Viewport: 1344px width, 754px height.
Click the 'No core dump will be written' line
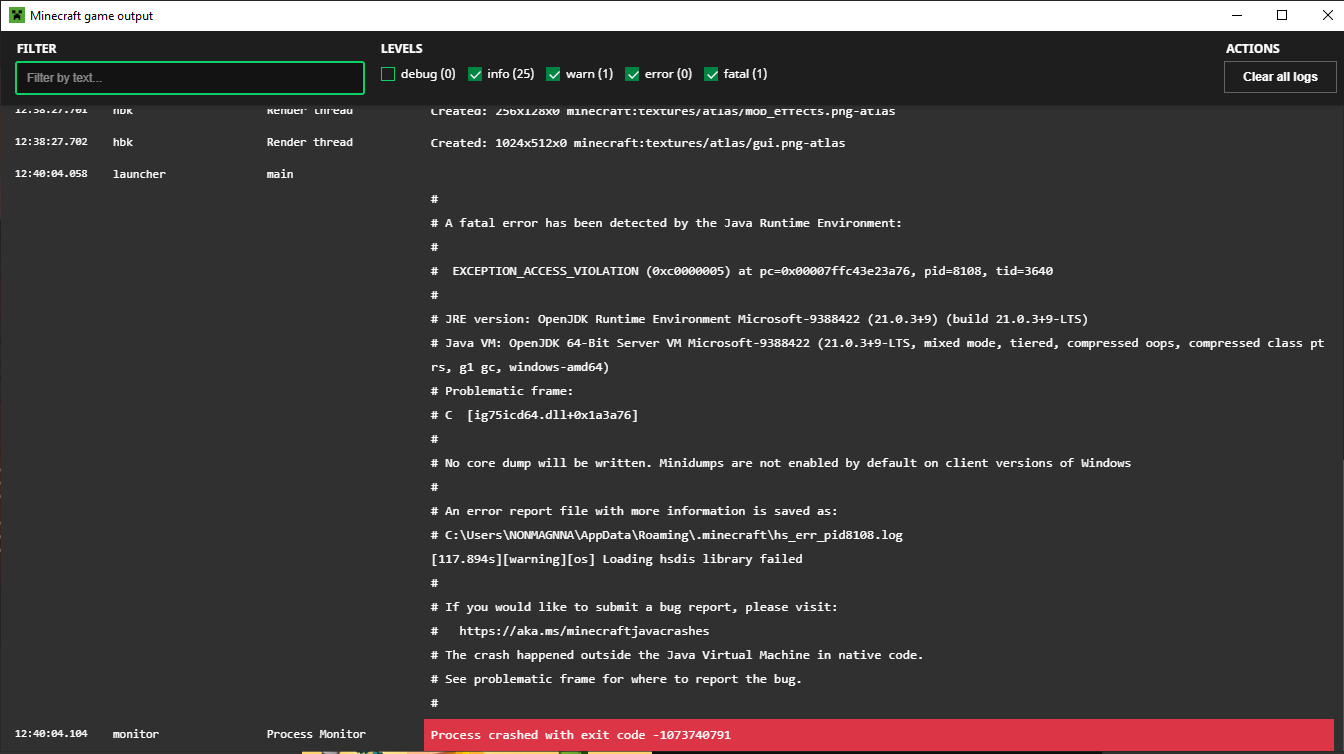[x=780, y=463]
